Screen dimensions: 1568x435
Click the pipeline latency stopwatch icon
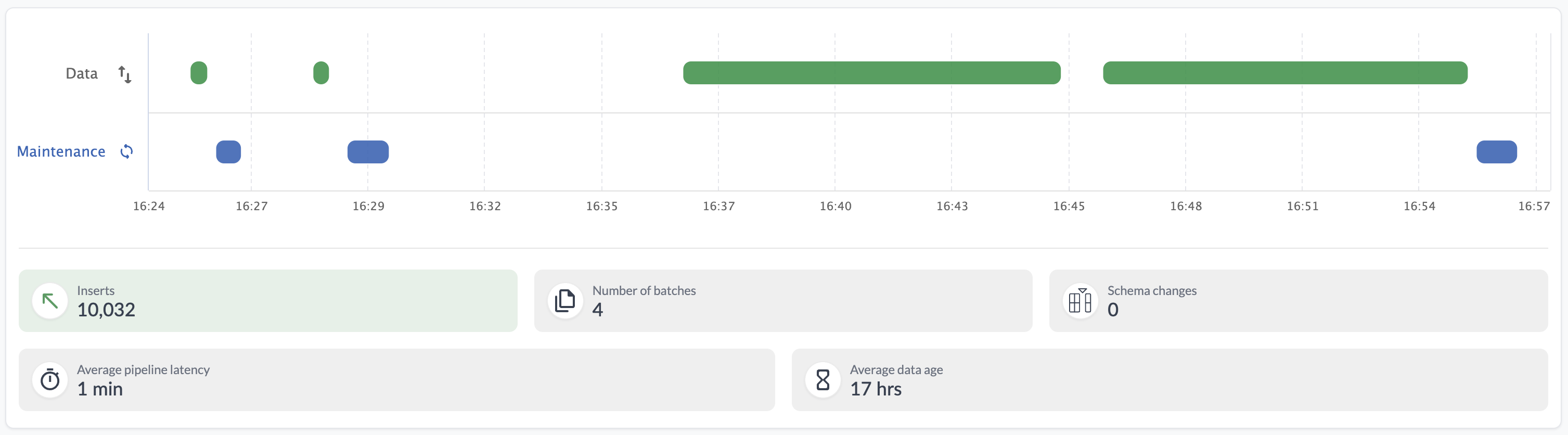tap(50, 380)
